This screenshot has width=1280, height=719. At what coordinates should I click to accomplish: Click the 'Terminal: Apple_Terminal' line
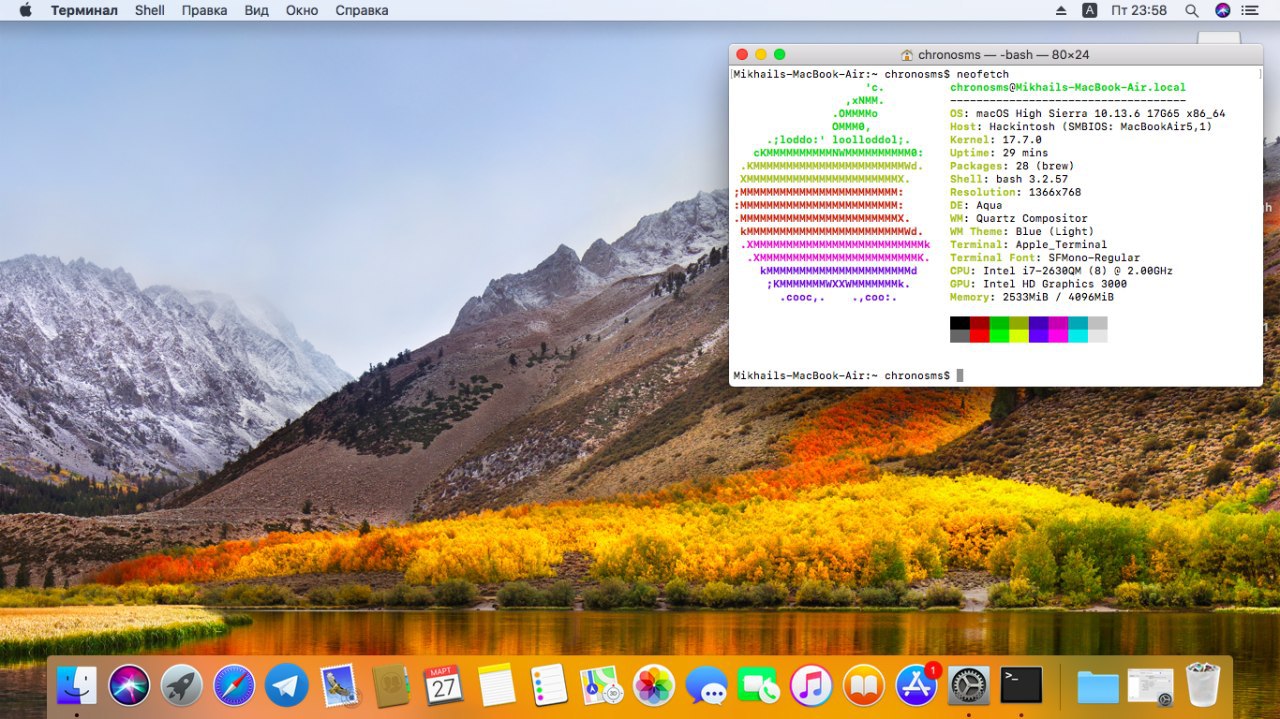pyautogui.click(x=1029, y=244)
